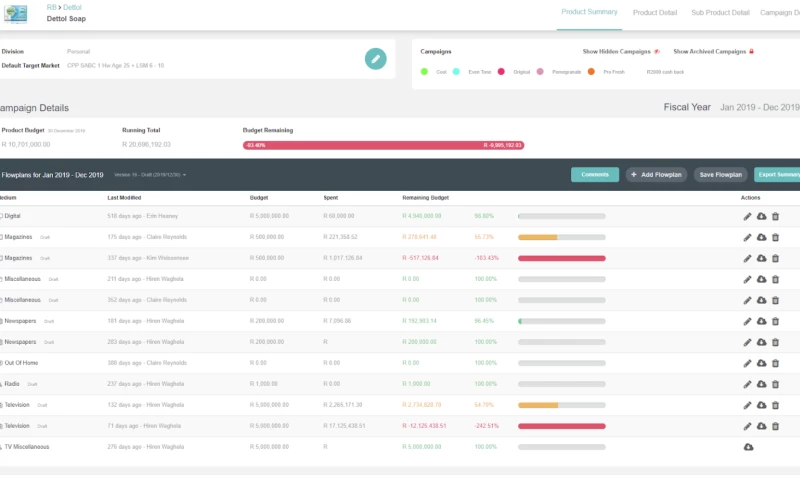Switch to Product Summary tab

589,12
